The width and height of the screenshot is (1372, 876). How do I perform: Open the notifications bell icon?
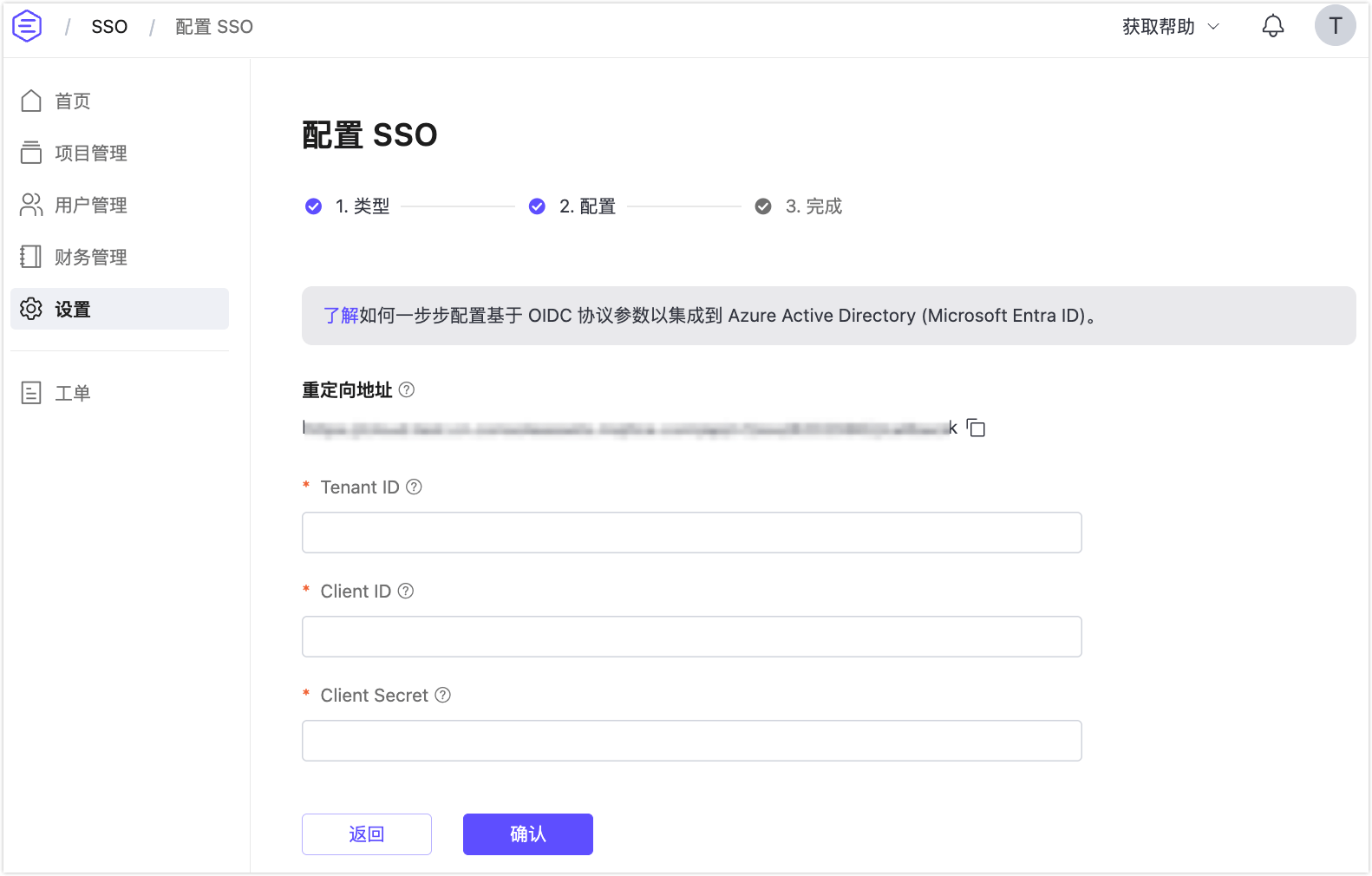tap(1272, 26)
